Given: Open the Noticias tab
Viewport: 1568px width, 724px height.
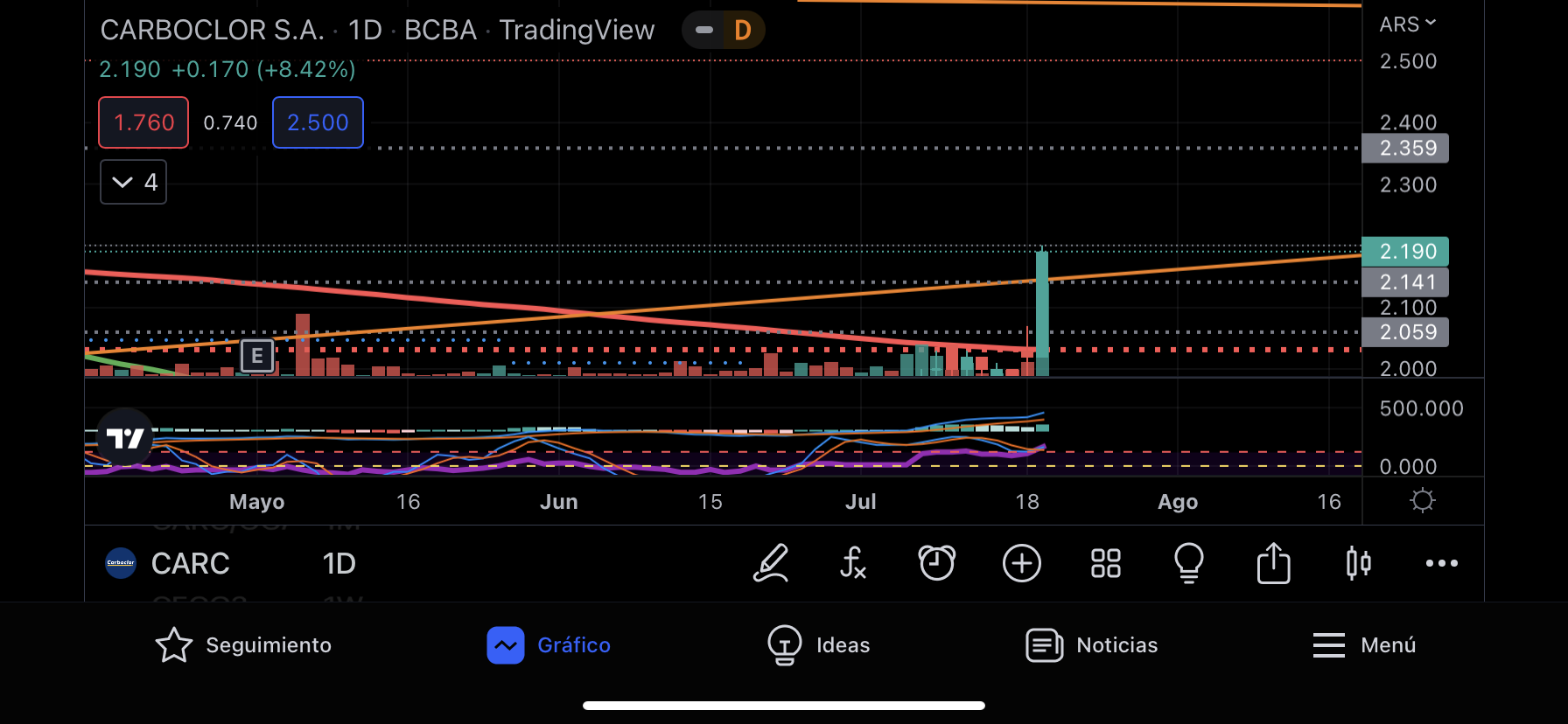Looking at the screenshot, I should [1091, 645].
